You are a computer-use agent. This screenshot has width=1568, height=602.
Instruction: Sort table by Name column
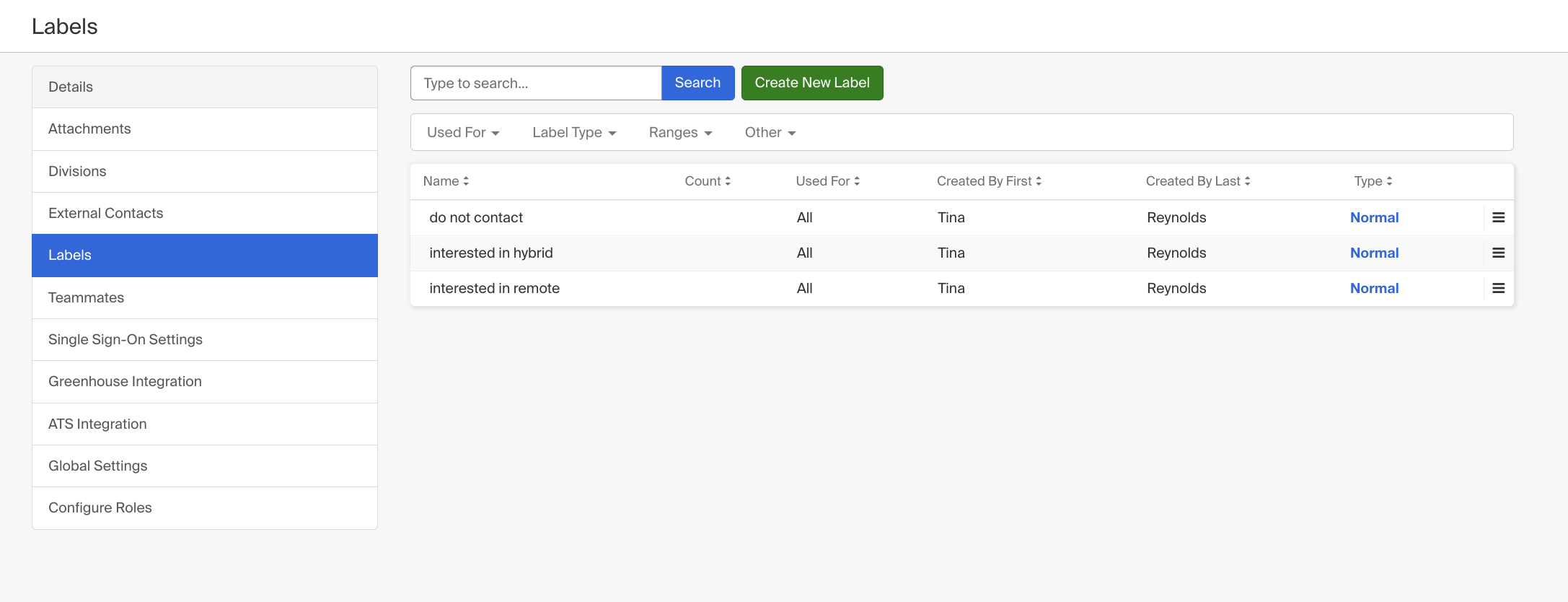point(446,181)
